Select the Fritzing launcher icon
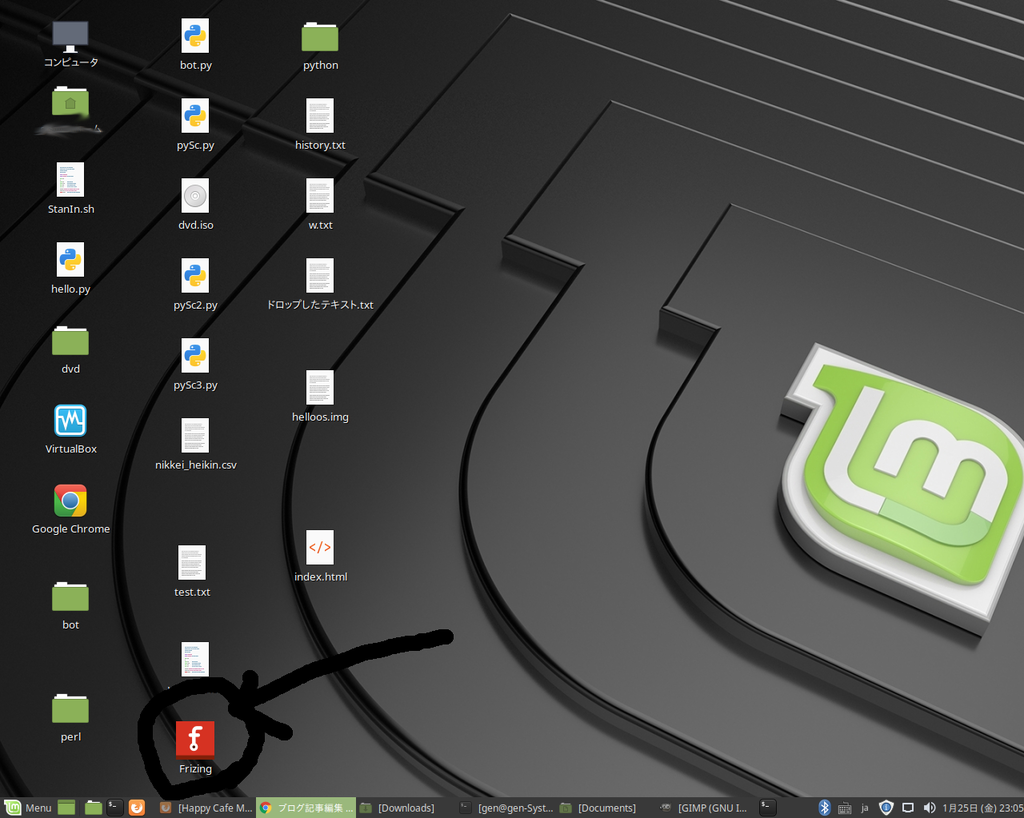Image resolution: width=1024 pixels, height=818 pixels. [195, 740]
